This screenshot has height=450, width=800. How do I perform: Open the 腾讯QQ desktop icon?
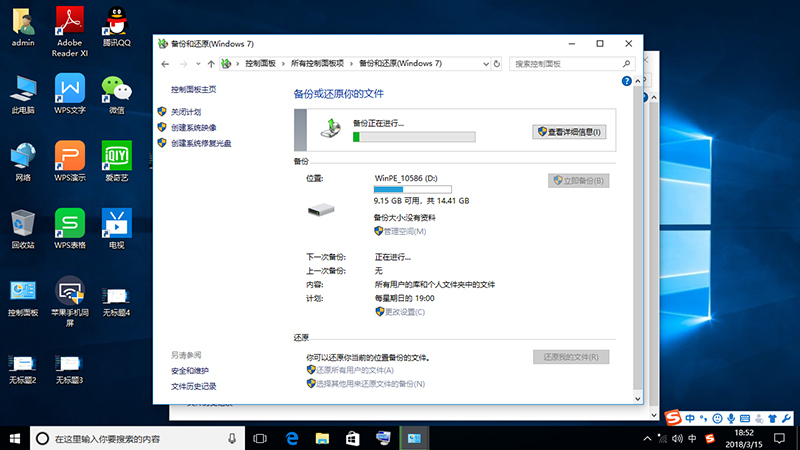pyautogui.click(x=117, y=27)
